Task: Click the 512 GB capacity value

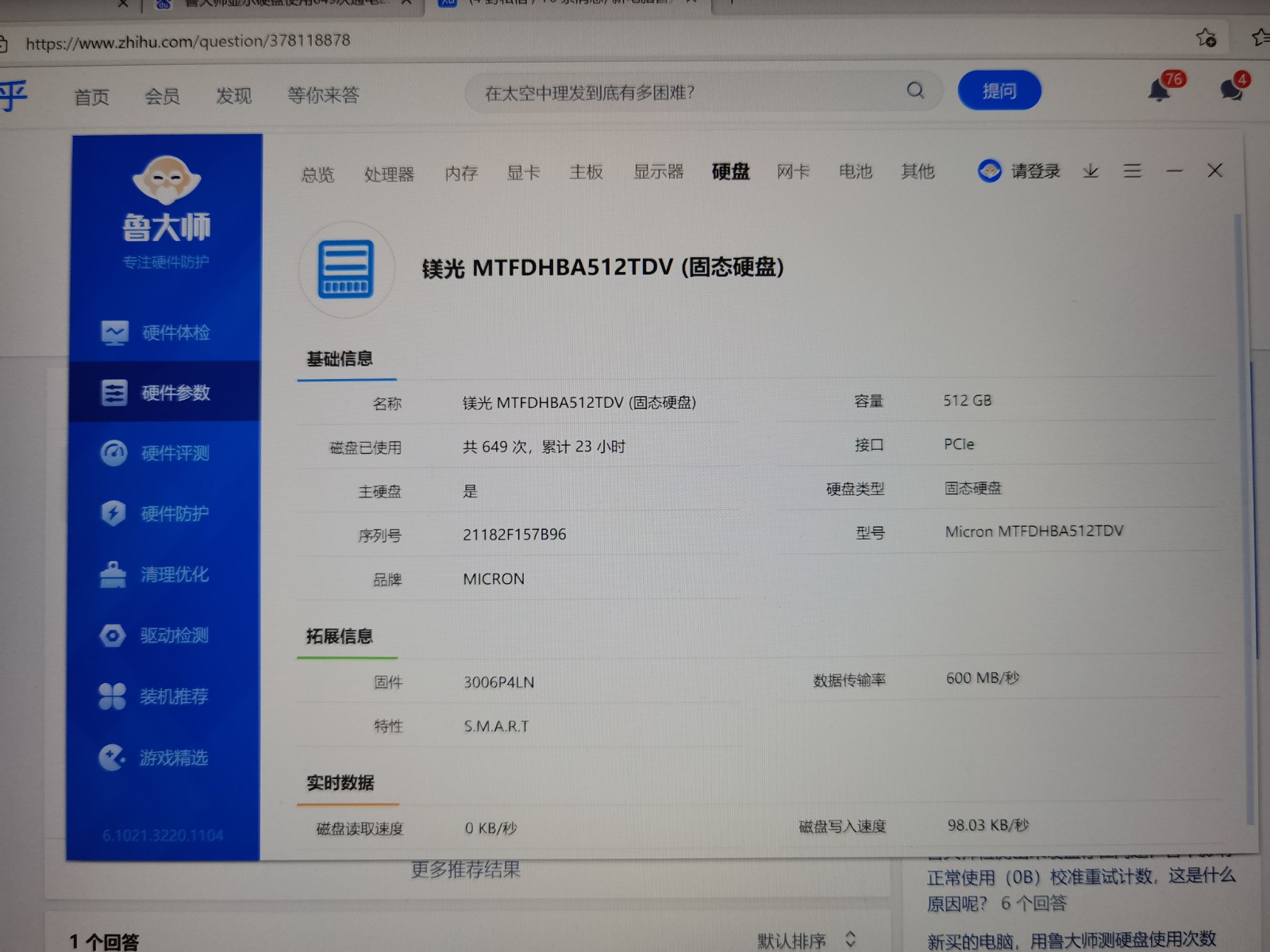Action: [967, 401]
